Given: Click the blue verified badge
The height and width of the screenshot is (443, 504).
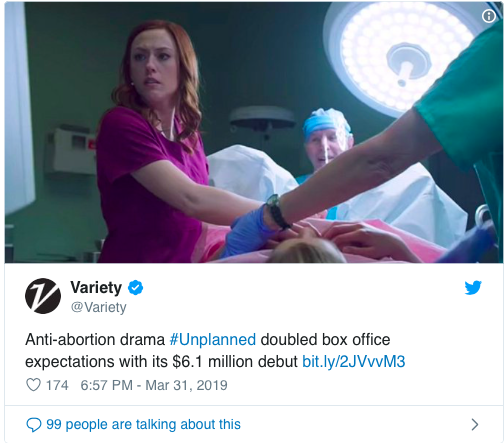Looking at the screenshot, I should [x=136, y=288].
